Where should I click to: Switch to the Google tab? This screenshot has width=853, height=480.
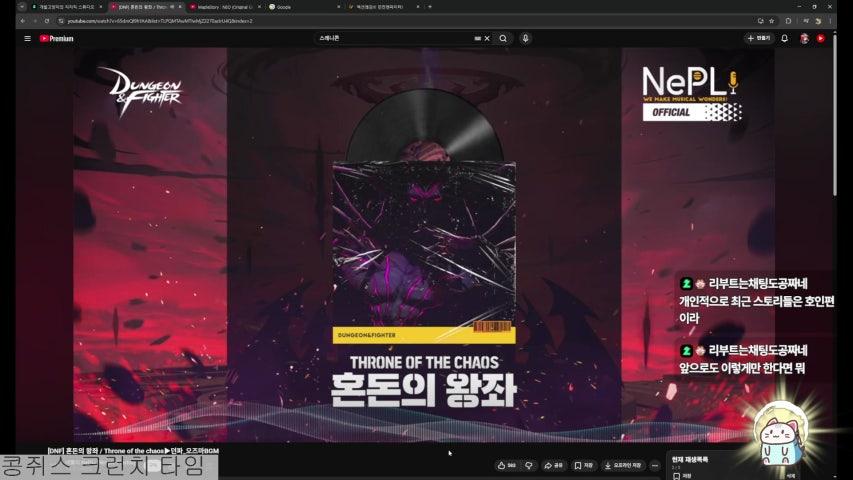(x=304, y=7)
